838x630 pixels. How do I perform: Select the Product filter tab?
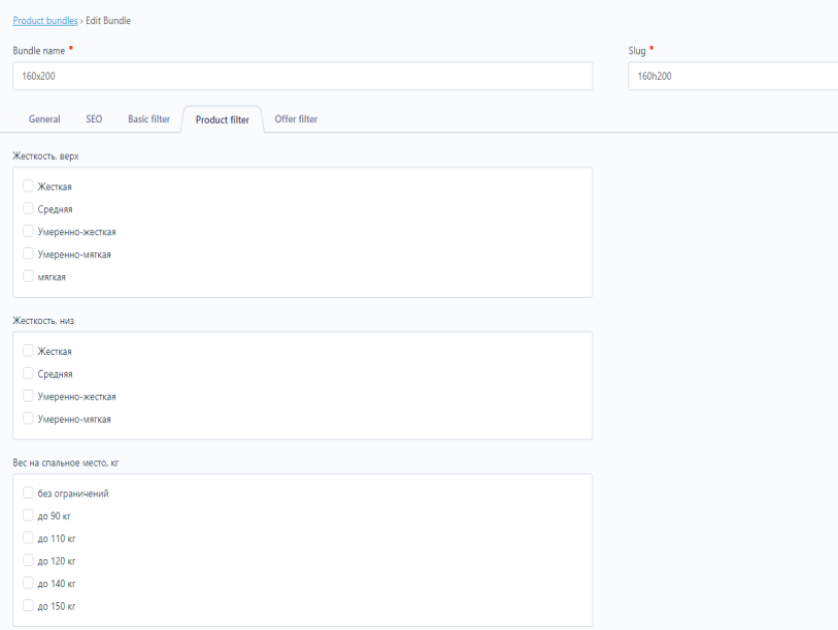click(222, 120)
